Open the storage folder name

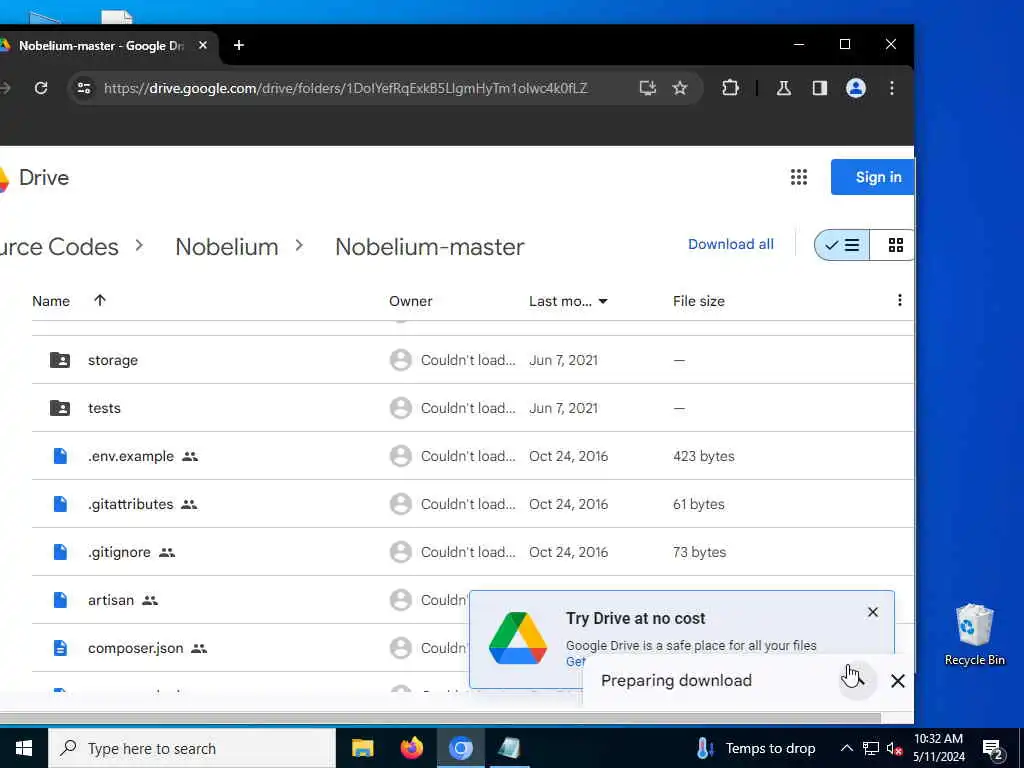113,360
